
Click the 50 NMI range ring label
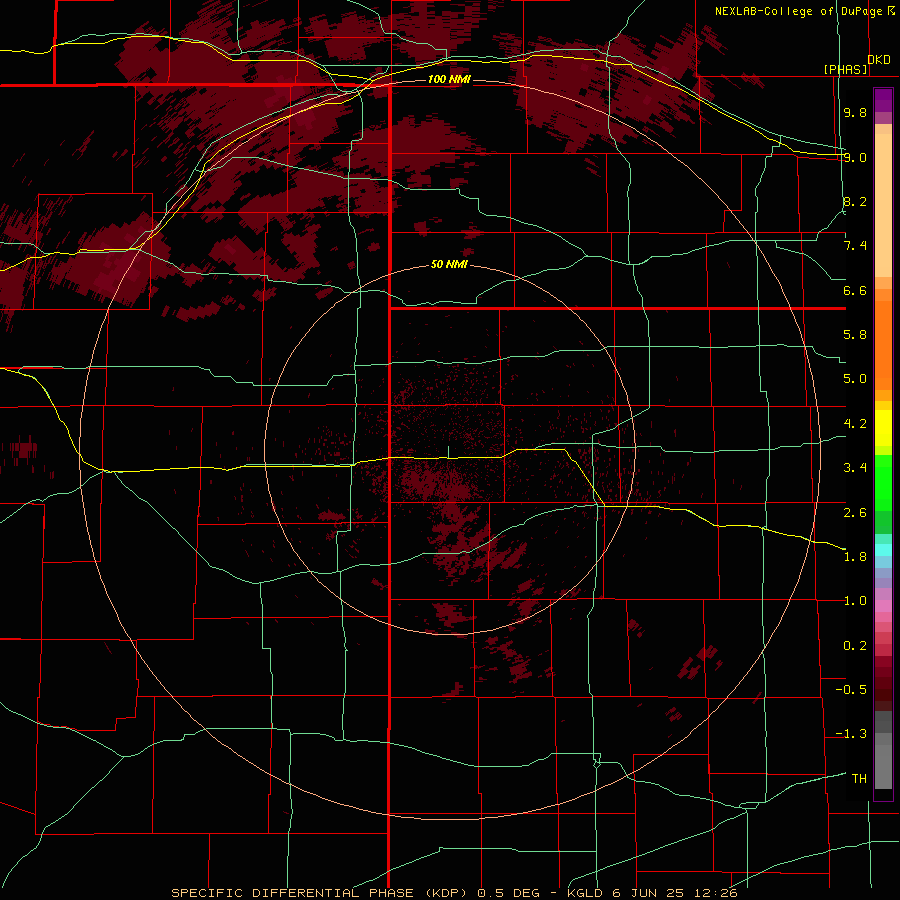[x=449, y=265]
